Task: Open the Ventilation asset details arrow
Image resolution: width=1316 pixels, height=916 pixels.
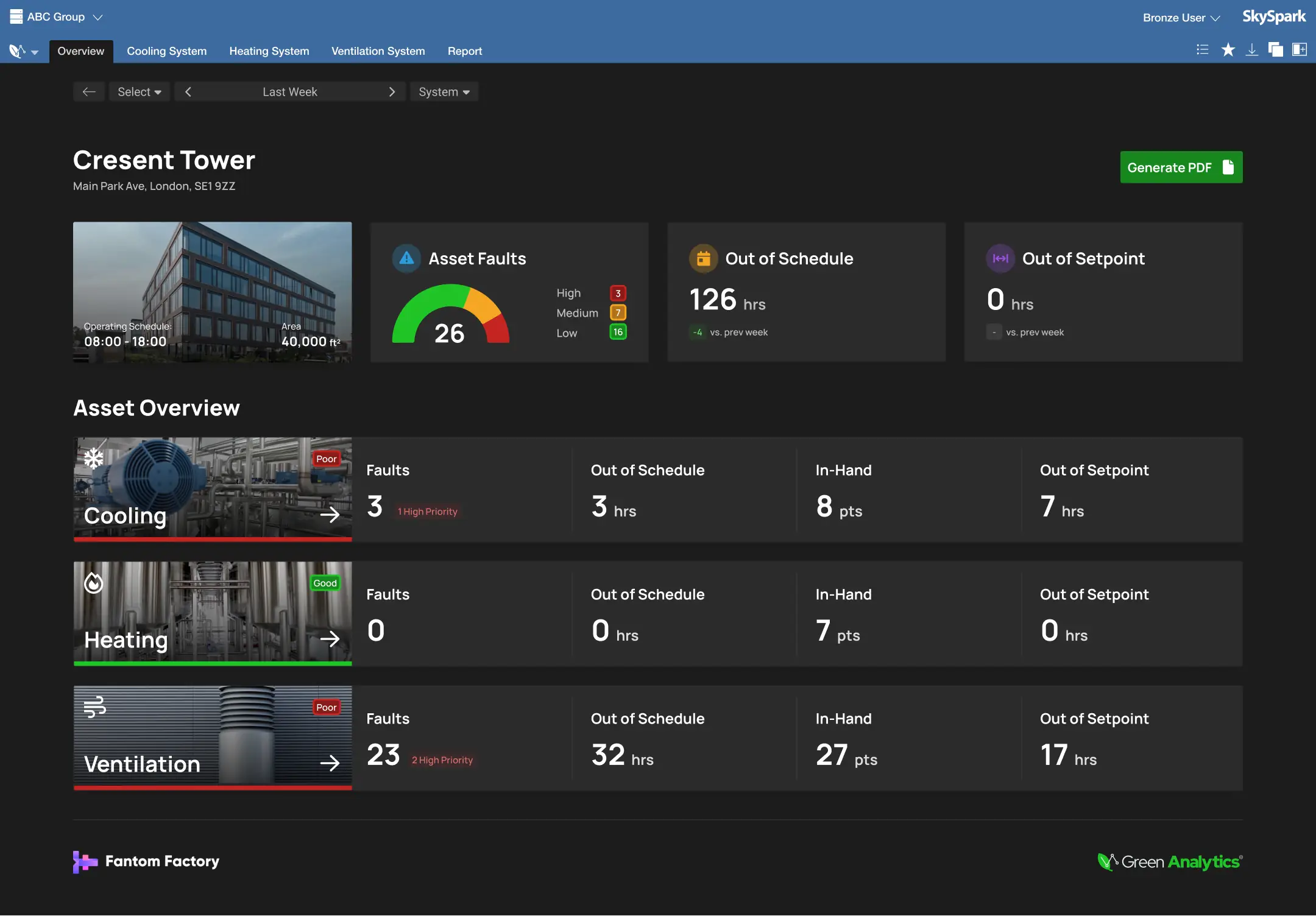Action: tap(331, 763)
